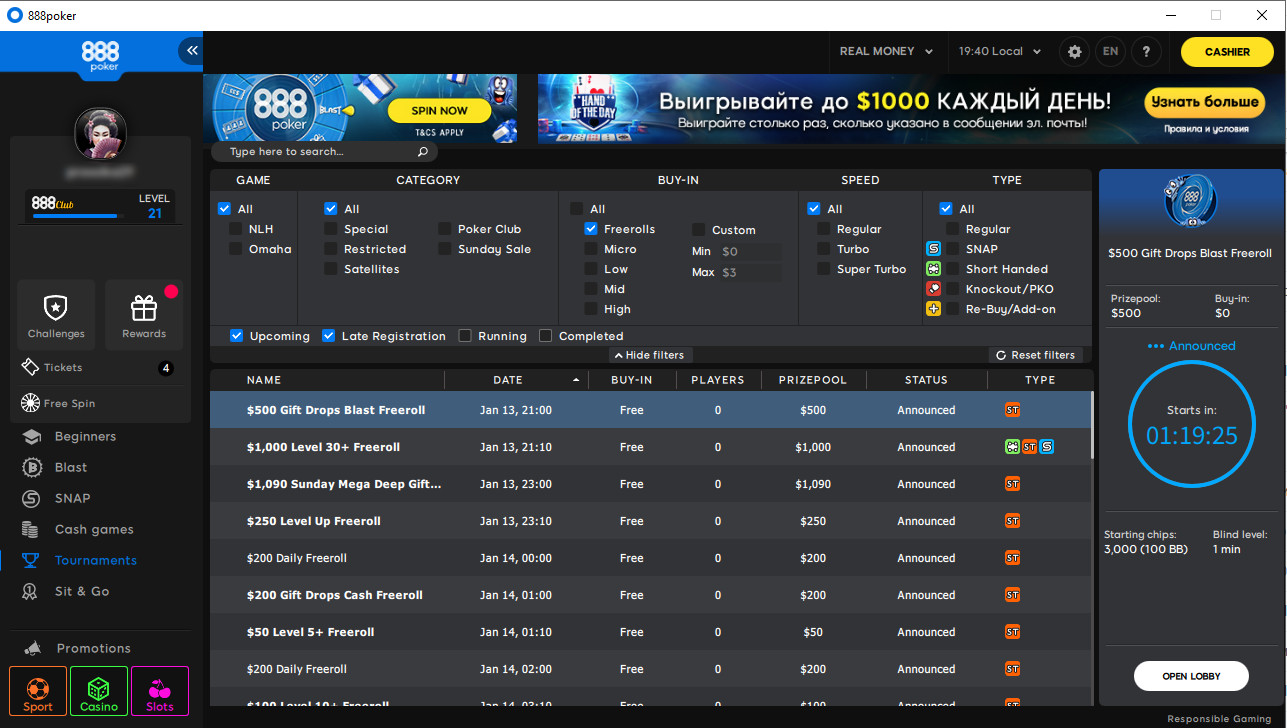
Task: Click SNAP type icon in filters
Action: [x=934, y=249]
